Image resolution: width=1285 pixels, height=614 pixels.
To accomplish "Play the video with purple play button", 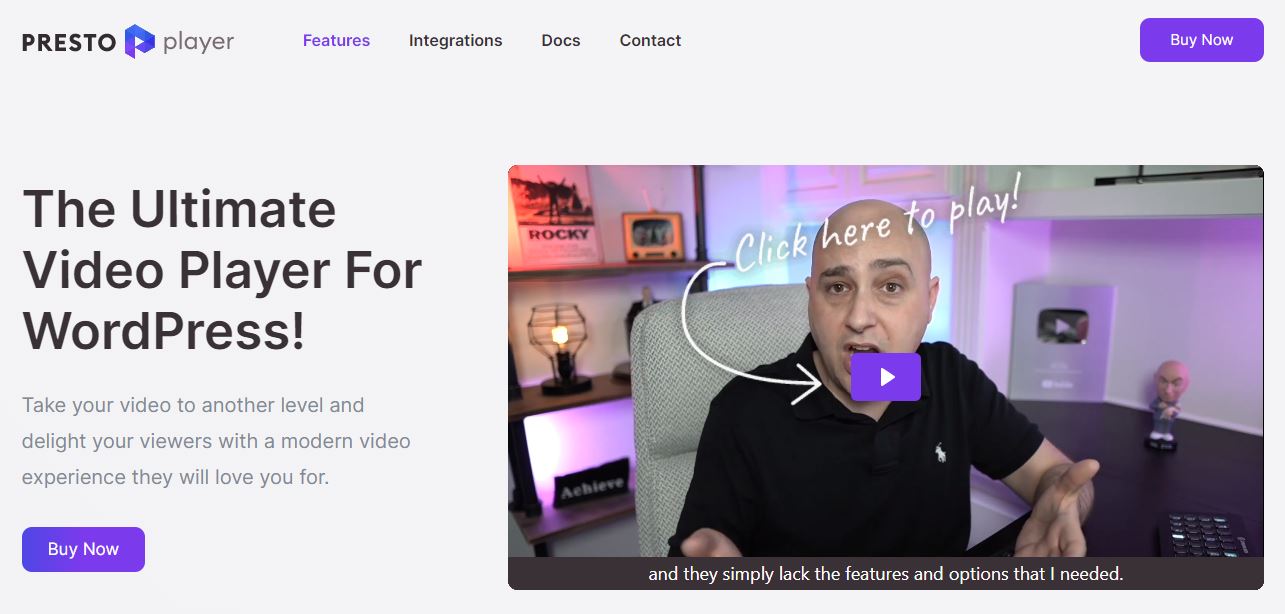I will [x=885, y=377].
